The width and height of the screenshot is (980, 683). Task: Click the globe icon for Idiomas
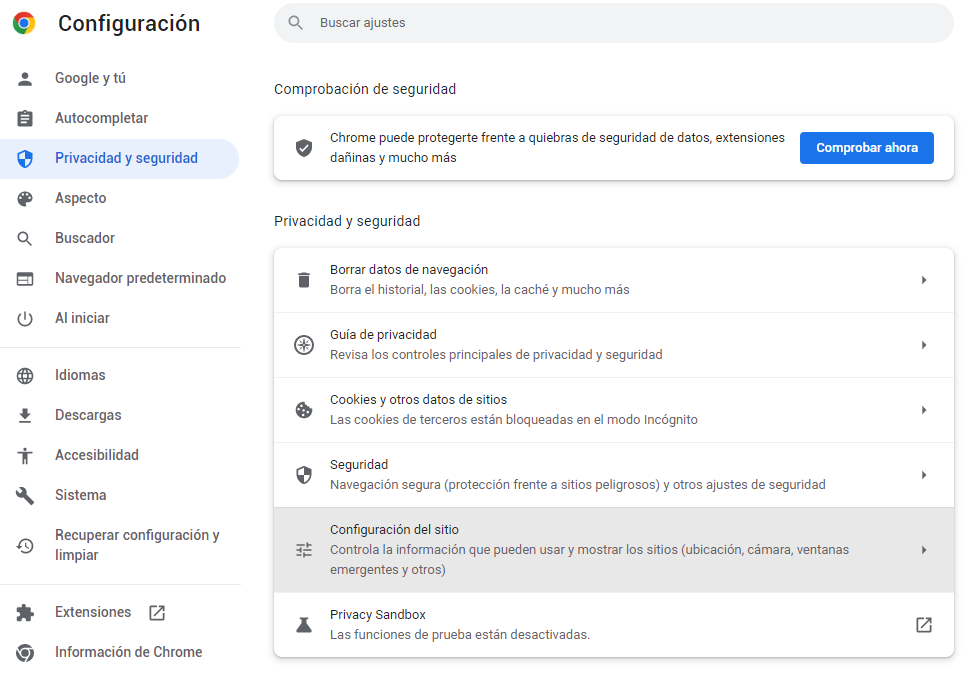[x=25, y=376]
